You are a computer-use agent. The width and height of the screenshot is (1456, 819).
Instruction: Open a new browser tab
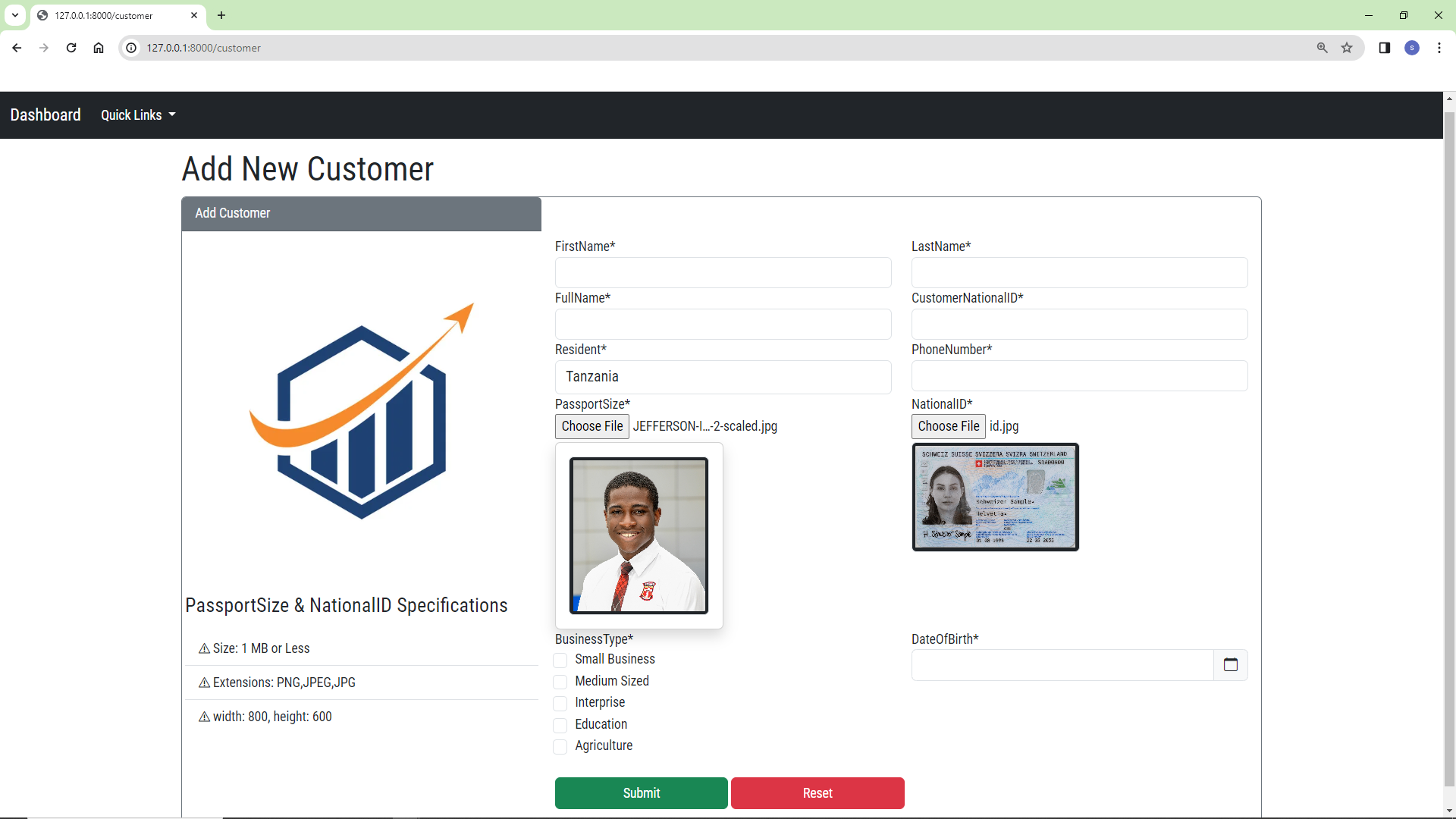tap(221, 15)
